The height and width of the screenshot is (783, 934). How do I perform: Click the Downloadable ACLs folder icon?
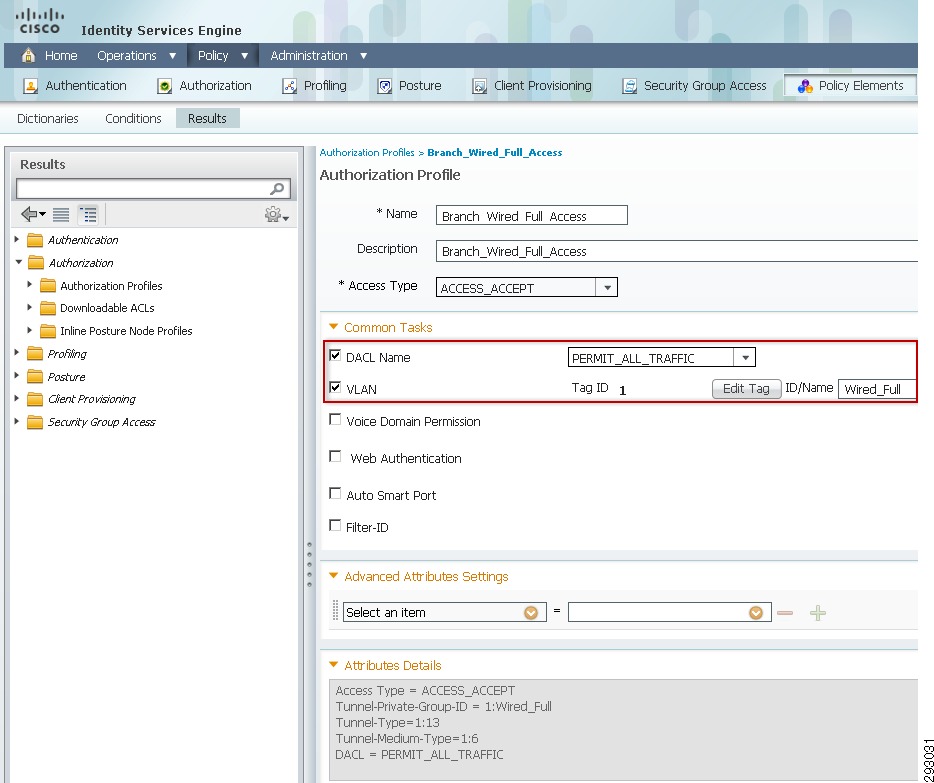click(x=48, y=308)
